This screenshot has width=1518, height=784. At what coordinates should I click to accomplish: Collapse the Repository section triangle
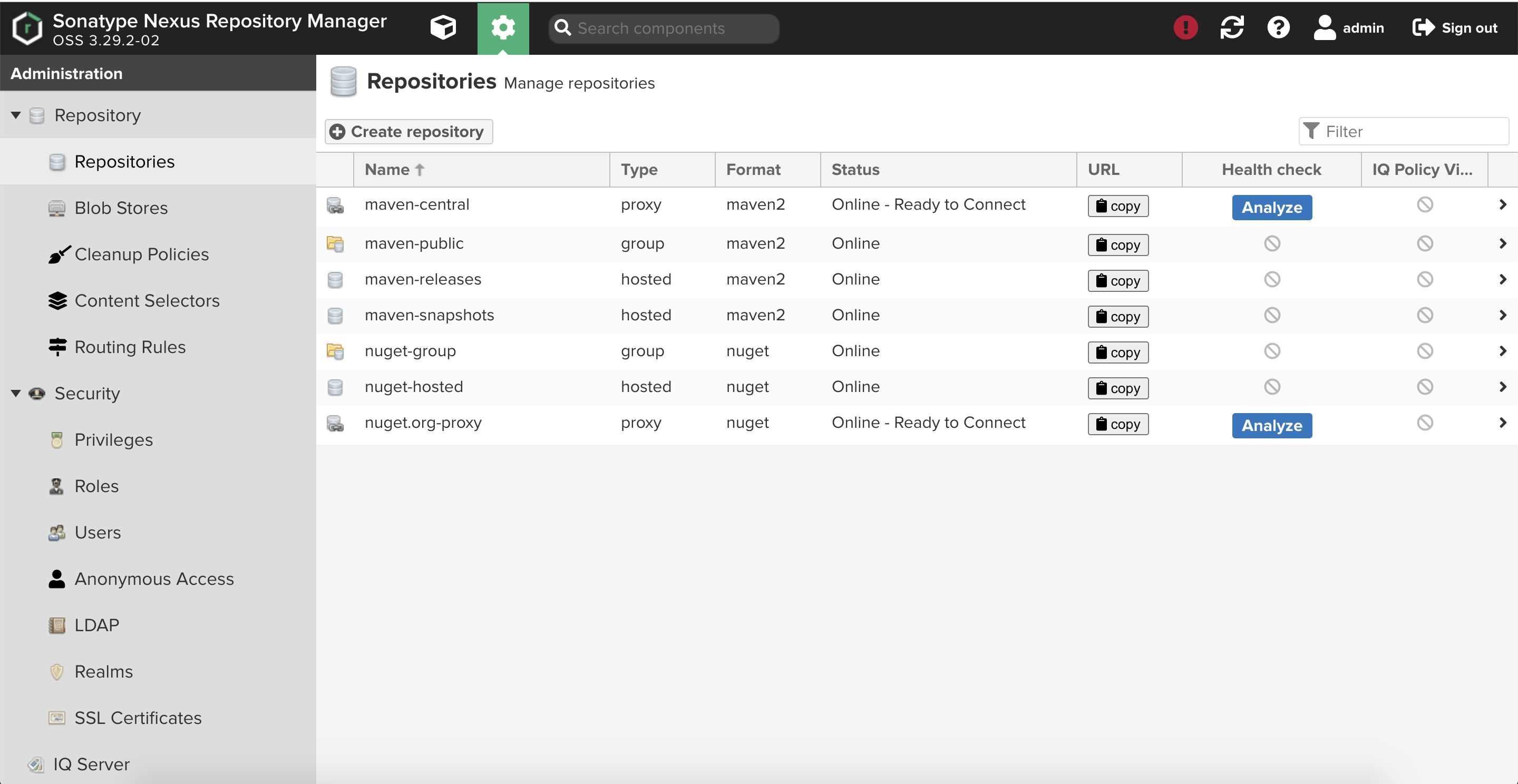pyautogui.click(x=16, y=115)
